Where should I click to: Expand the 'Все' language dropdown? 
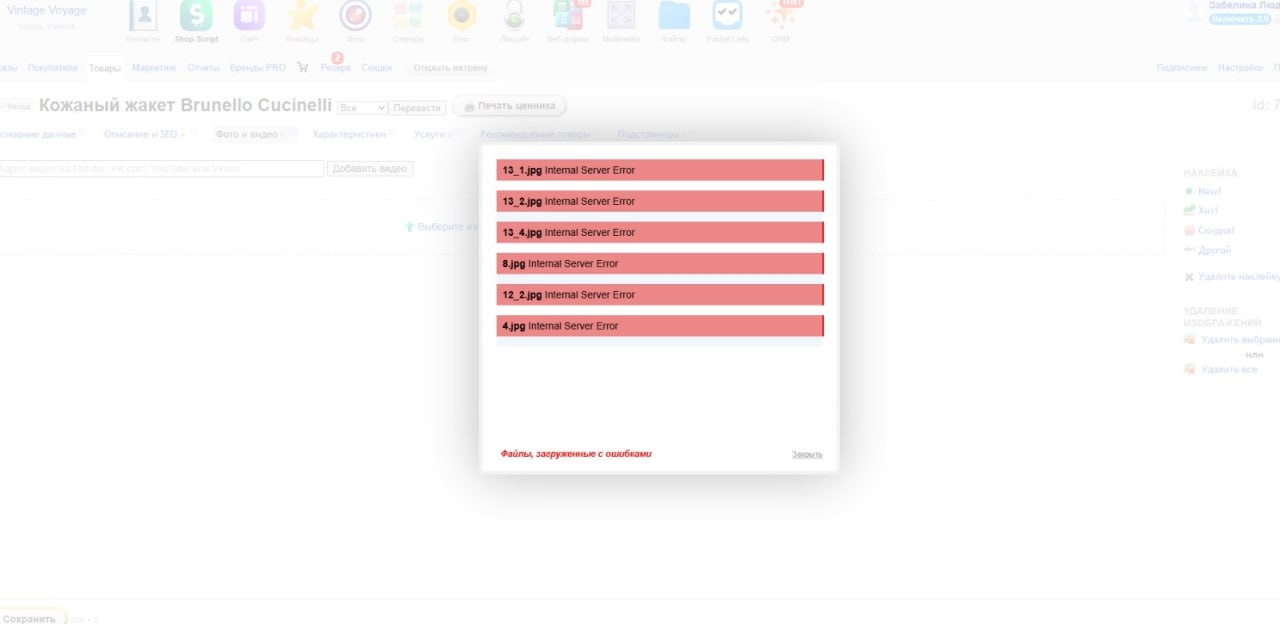coord(362,108)
